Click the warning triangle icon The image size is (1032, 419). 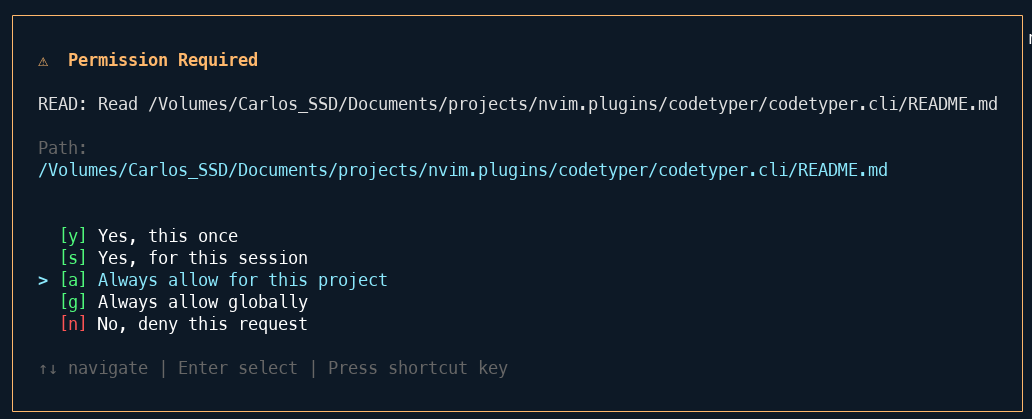[43, 61]
